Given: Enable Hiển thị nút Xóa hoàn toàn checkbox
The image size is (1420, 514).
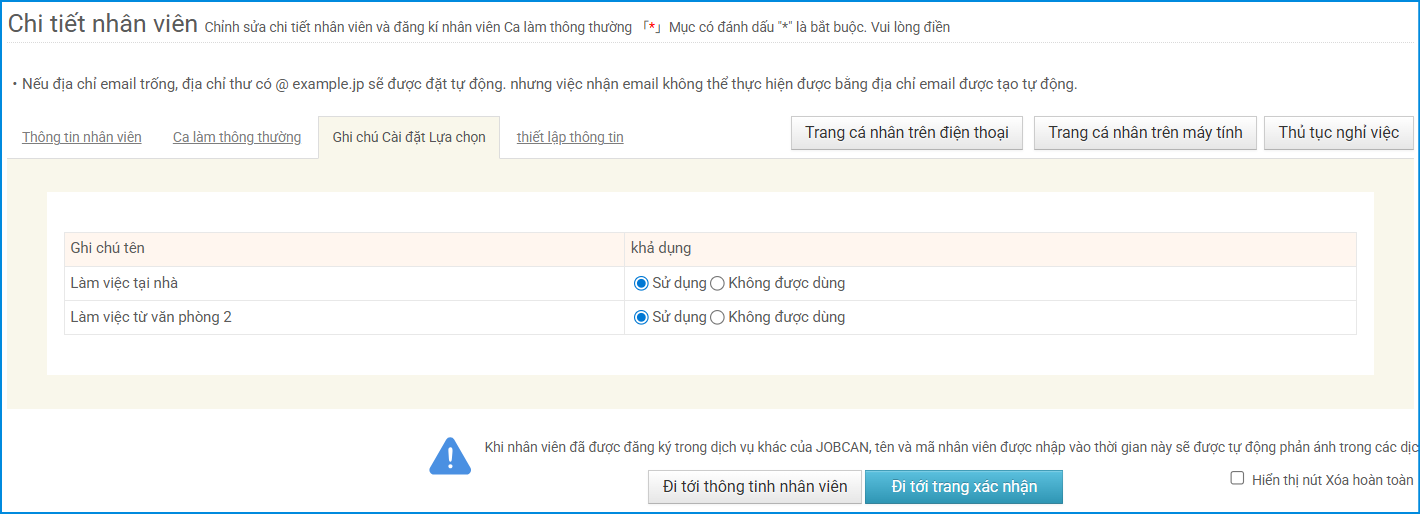Looking at the screenshot, I should (1238, 479).
